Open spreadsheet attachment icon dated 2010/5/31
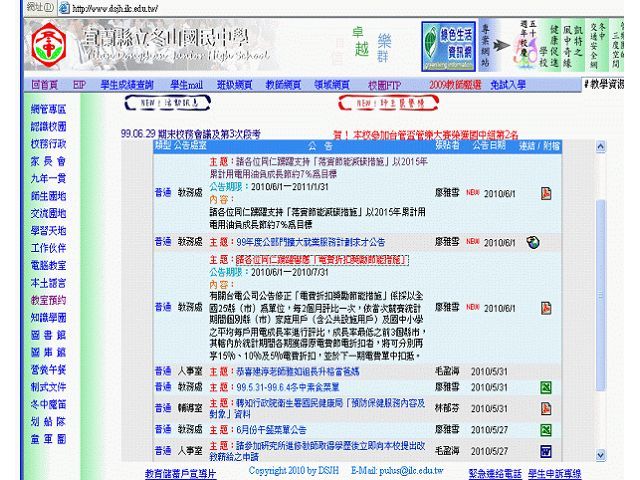640x480 pixels. [545, 387]
